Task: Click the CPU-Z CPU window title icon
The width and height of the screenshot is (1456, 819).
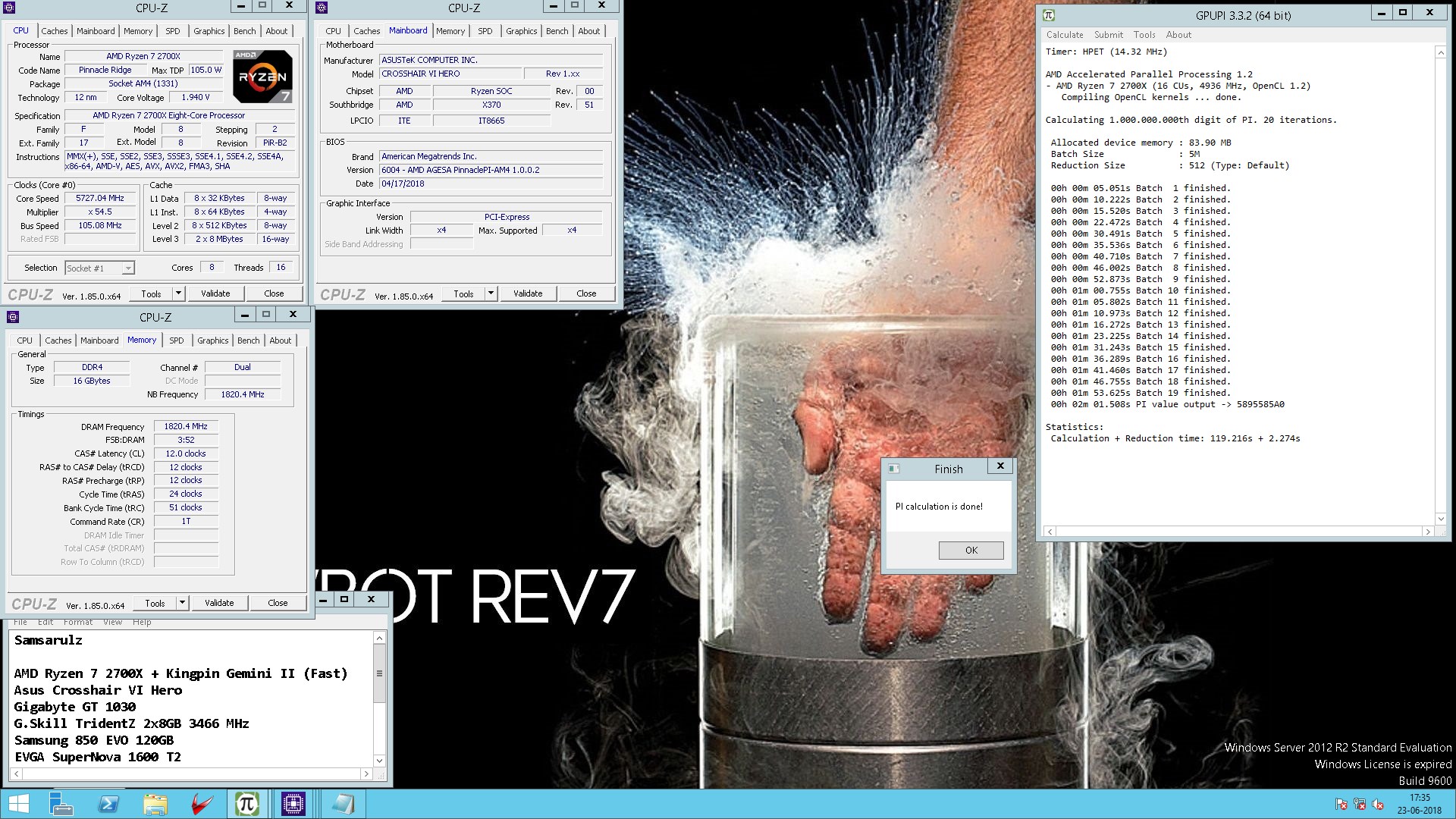Action: [x=9, y=8]
